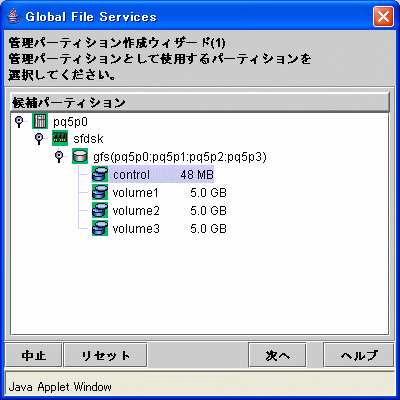Click the volume3 disk icon

[100, 228]
